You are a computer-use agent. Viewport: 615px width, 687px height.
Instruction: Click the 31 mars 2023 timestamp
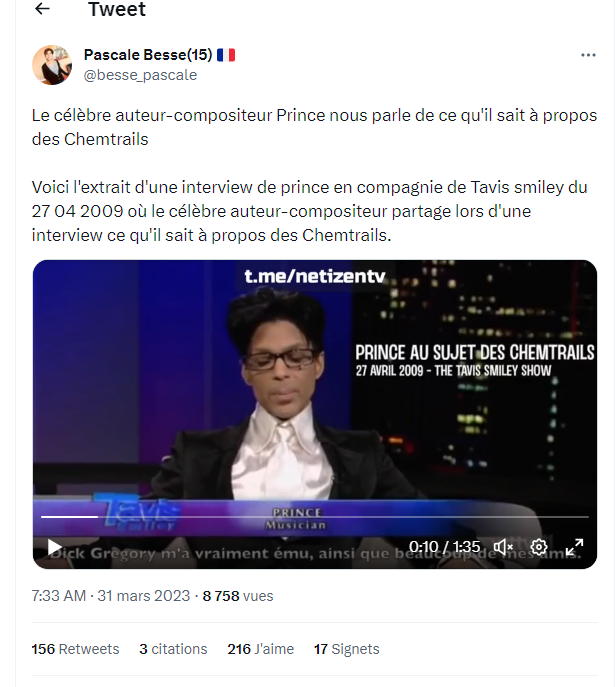(x=144, y=596)
